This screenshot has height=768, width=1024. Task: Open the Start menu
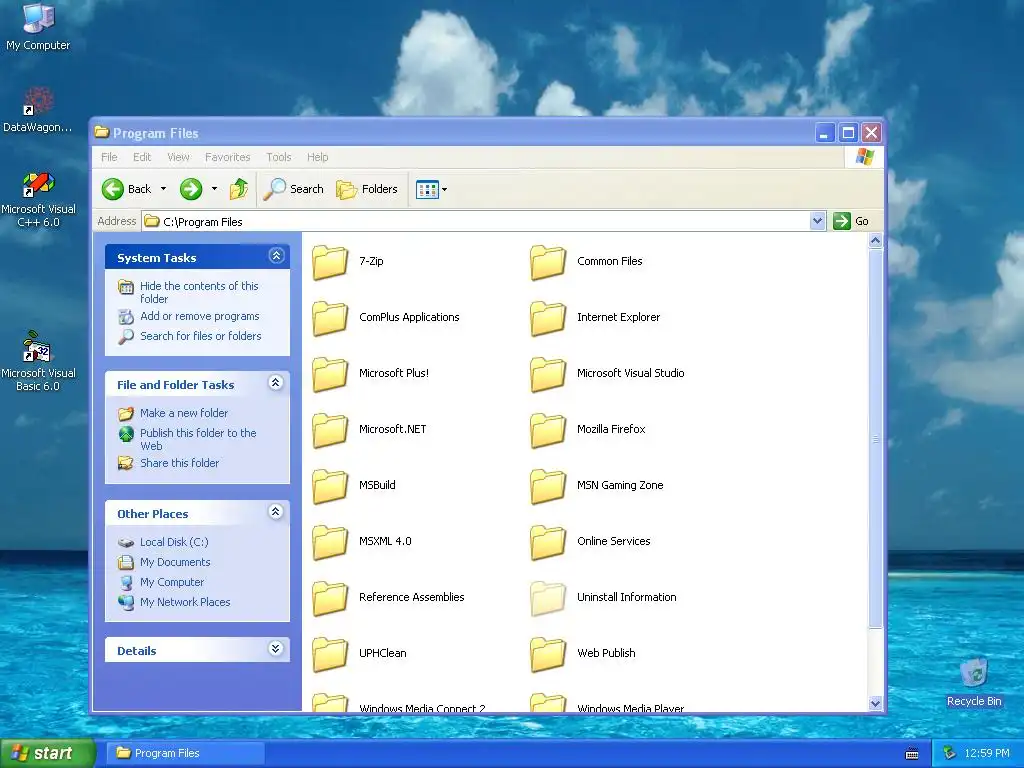click(x=46, y=754)
